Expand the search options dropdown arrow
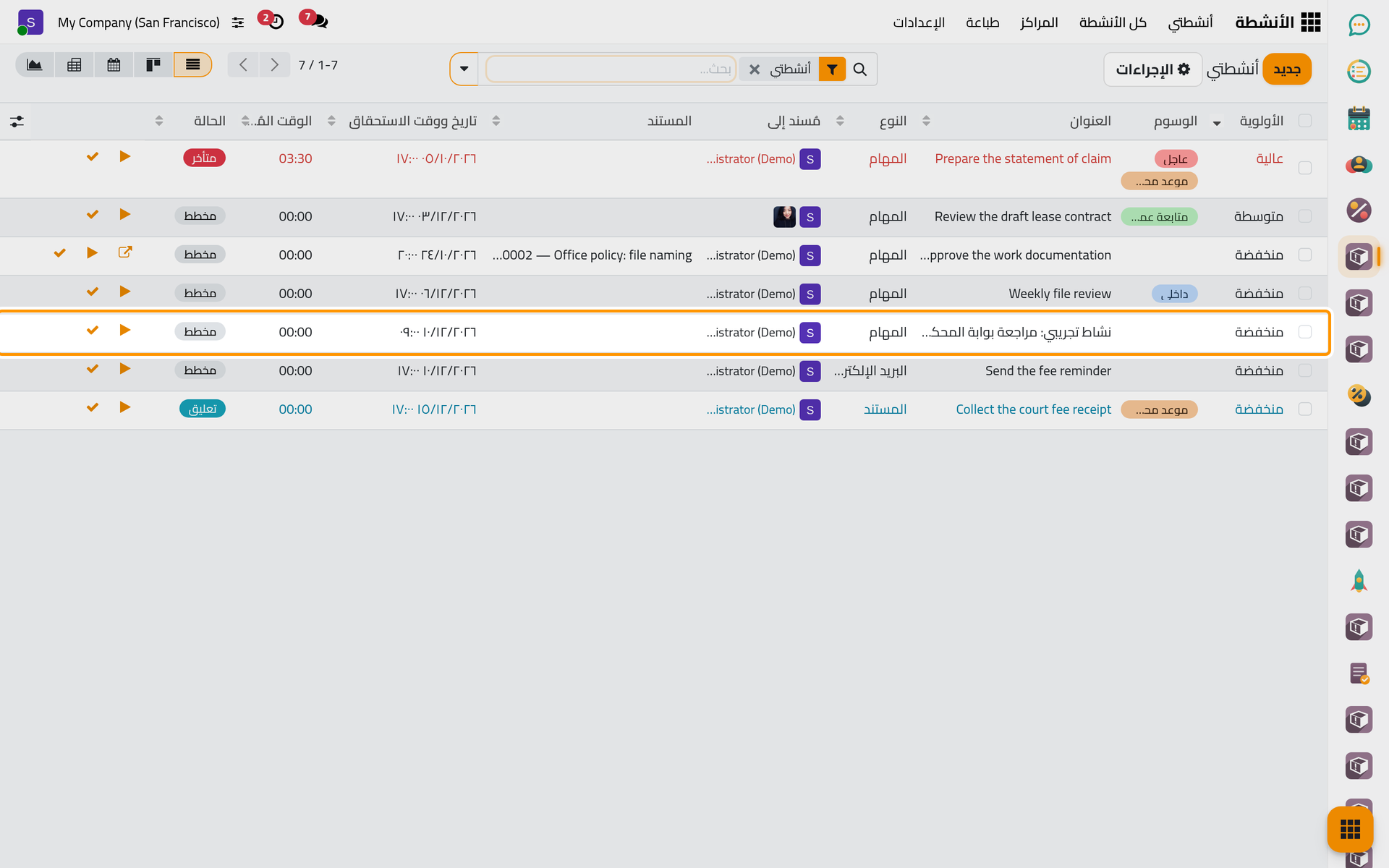This screenshot has height=868, width=1389. pos(464,69)
